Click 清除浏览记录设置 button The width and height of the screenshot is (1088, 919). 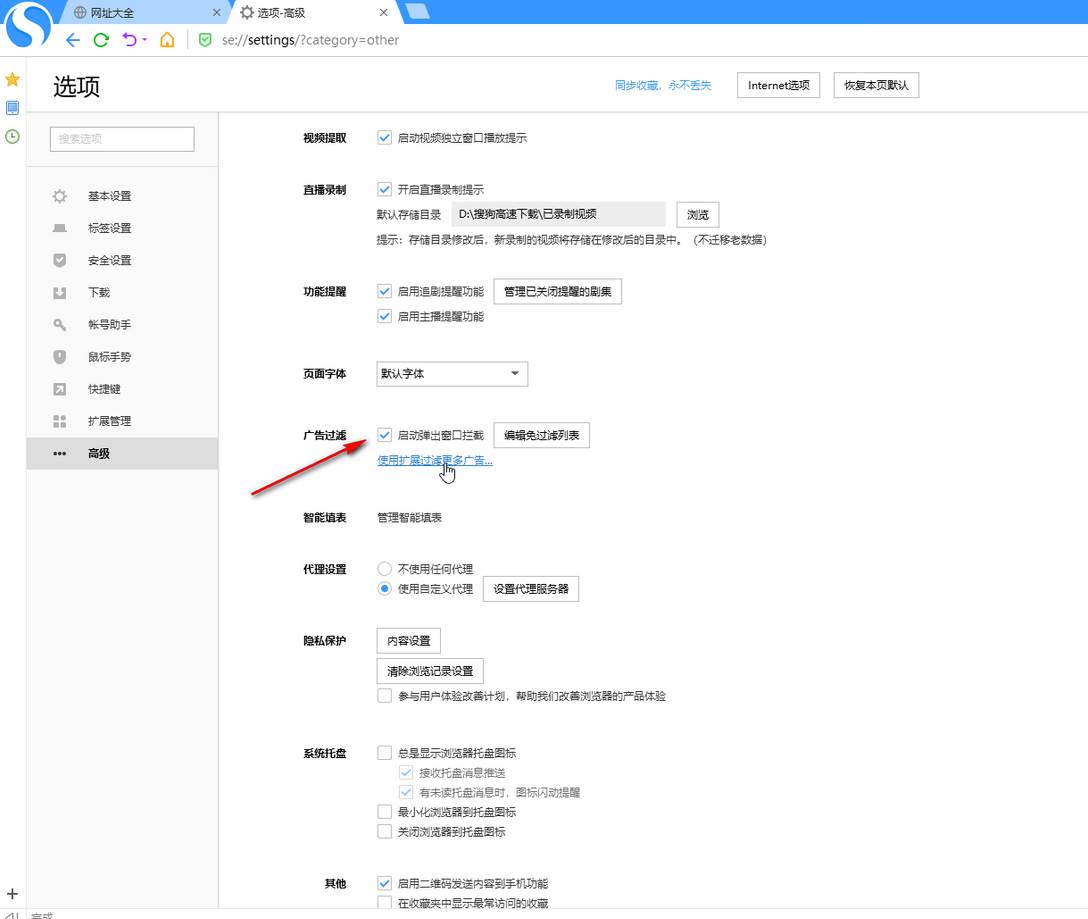tap(430, 671)
